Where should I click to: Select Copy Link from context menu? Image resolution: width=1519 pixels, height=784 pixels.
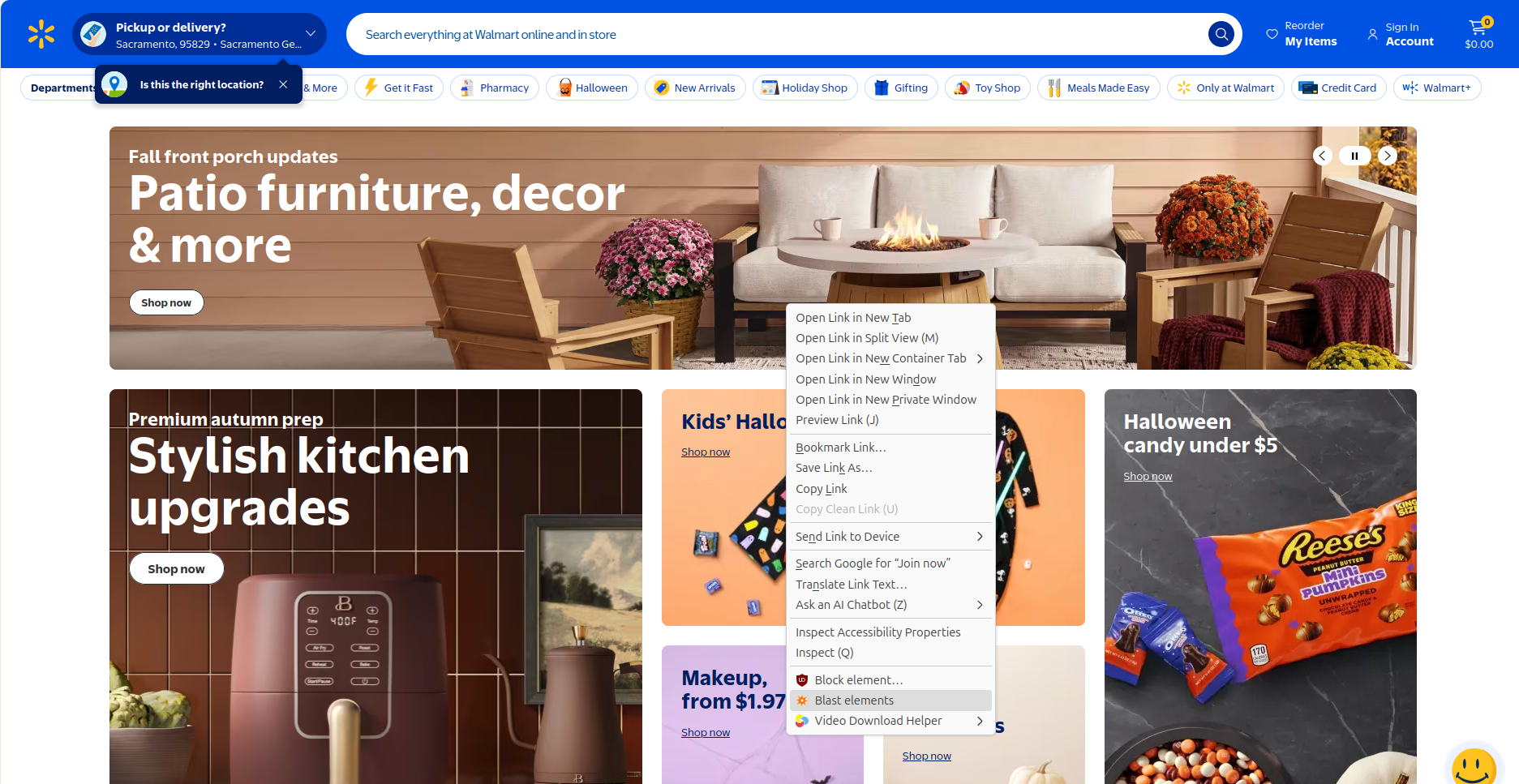[x=890, y=489]
